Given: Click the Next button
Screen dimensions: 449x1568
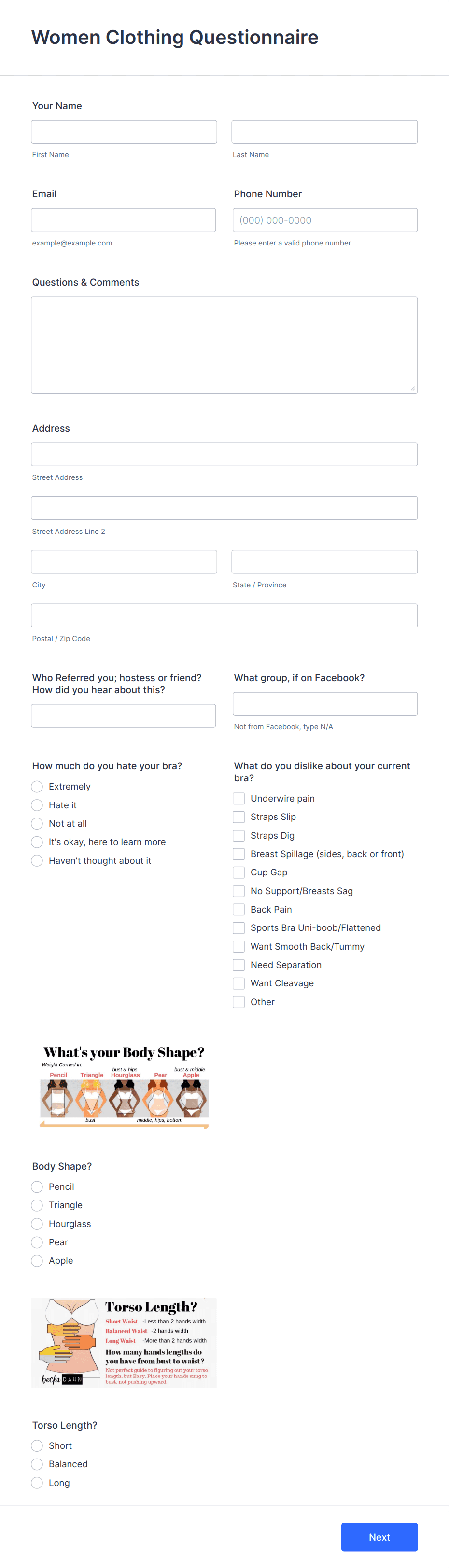Looking at the screenshot, I should tap(379, 1537).
